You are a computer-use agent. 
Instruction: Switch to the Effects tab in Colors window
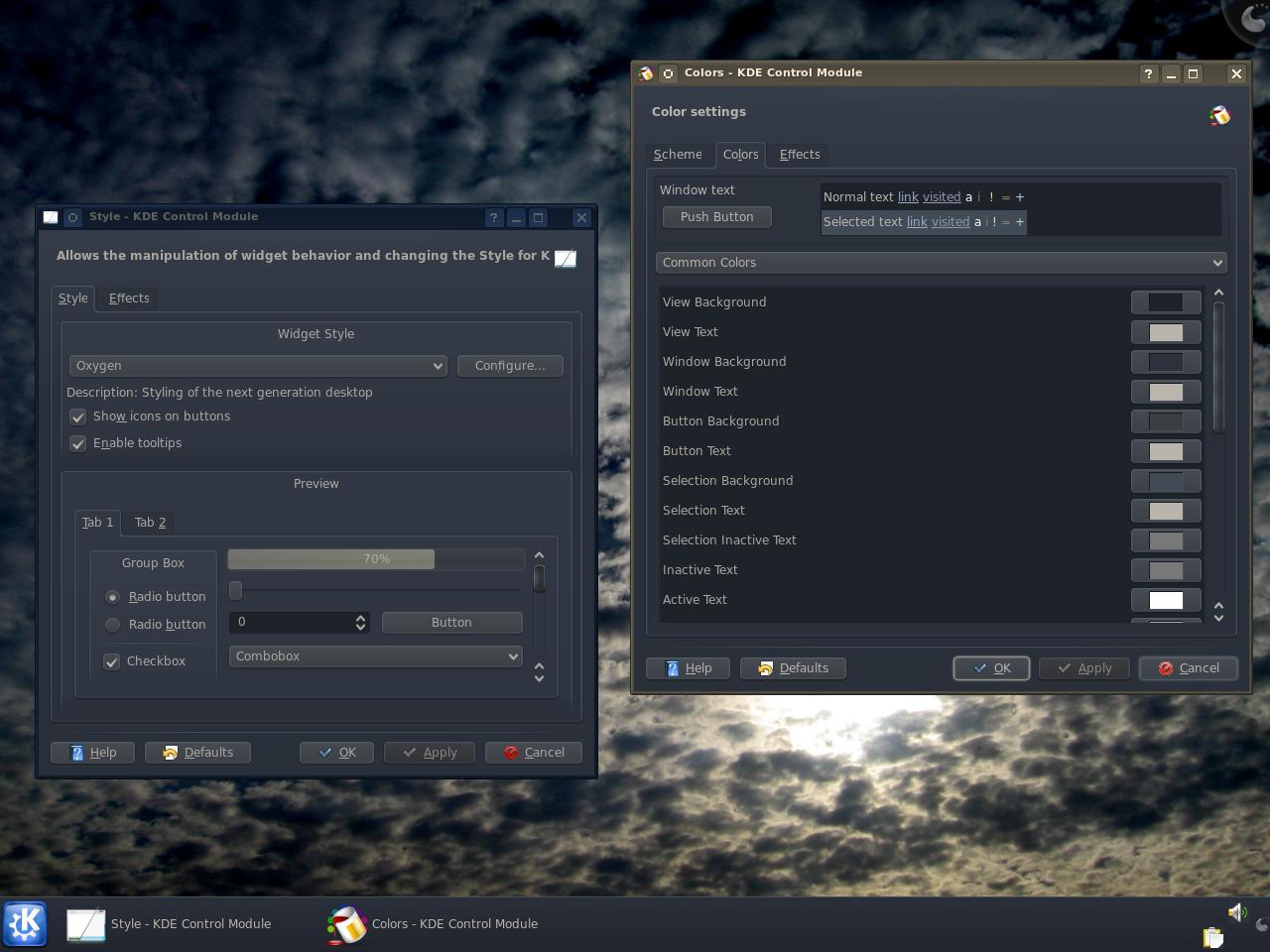point(800,155)
